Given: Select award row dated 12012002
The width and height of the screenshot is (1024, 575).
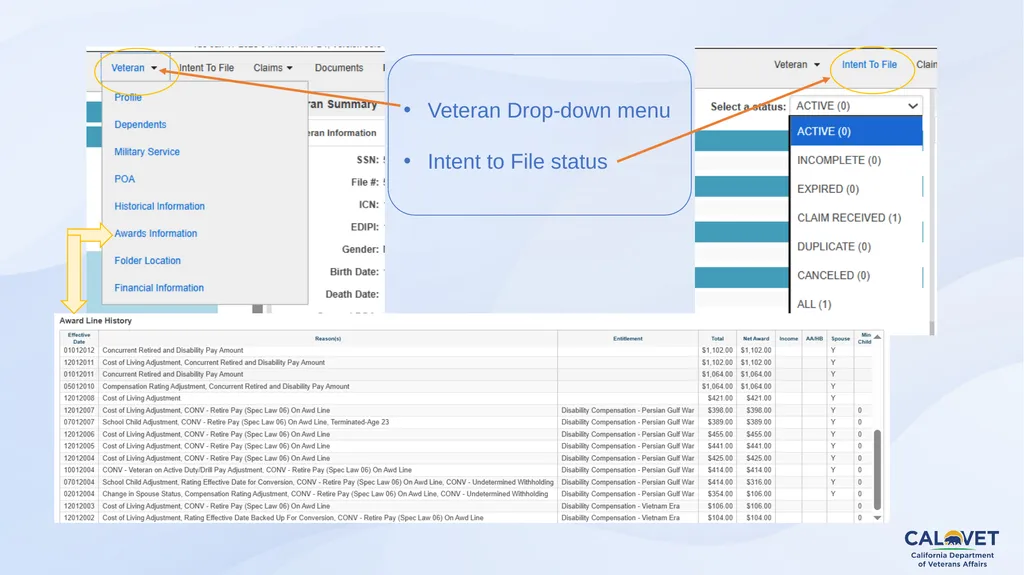Looking at the screenshot, I should pyautogui.click(x=466, y=518).
